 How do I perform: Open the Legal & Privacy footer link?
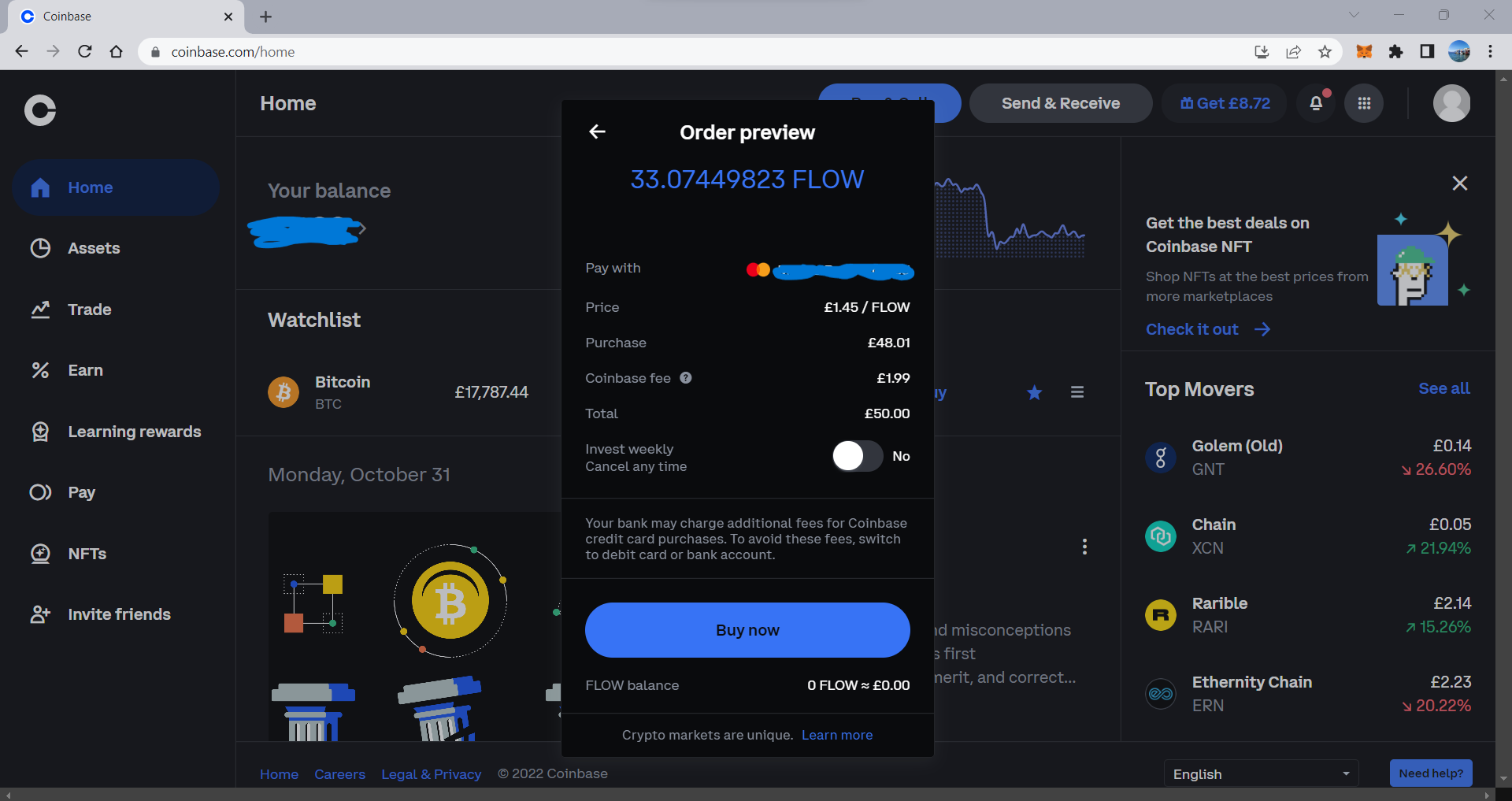432,774
